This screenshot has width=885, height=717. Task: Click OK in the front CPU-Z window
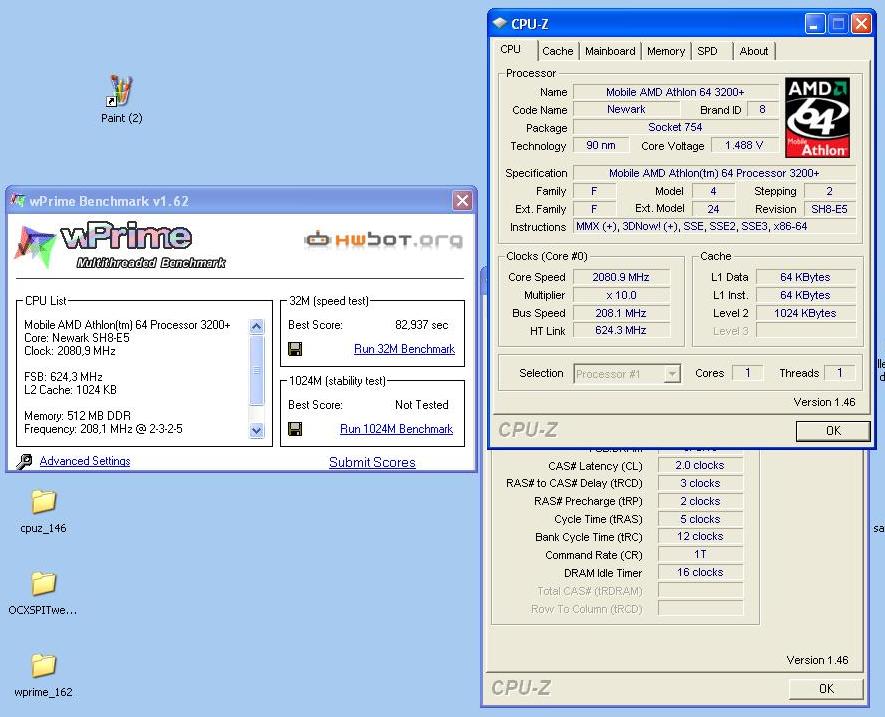pyautogui.click(x=833, y=431)
